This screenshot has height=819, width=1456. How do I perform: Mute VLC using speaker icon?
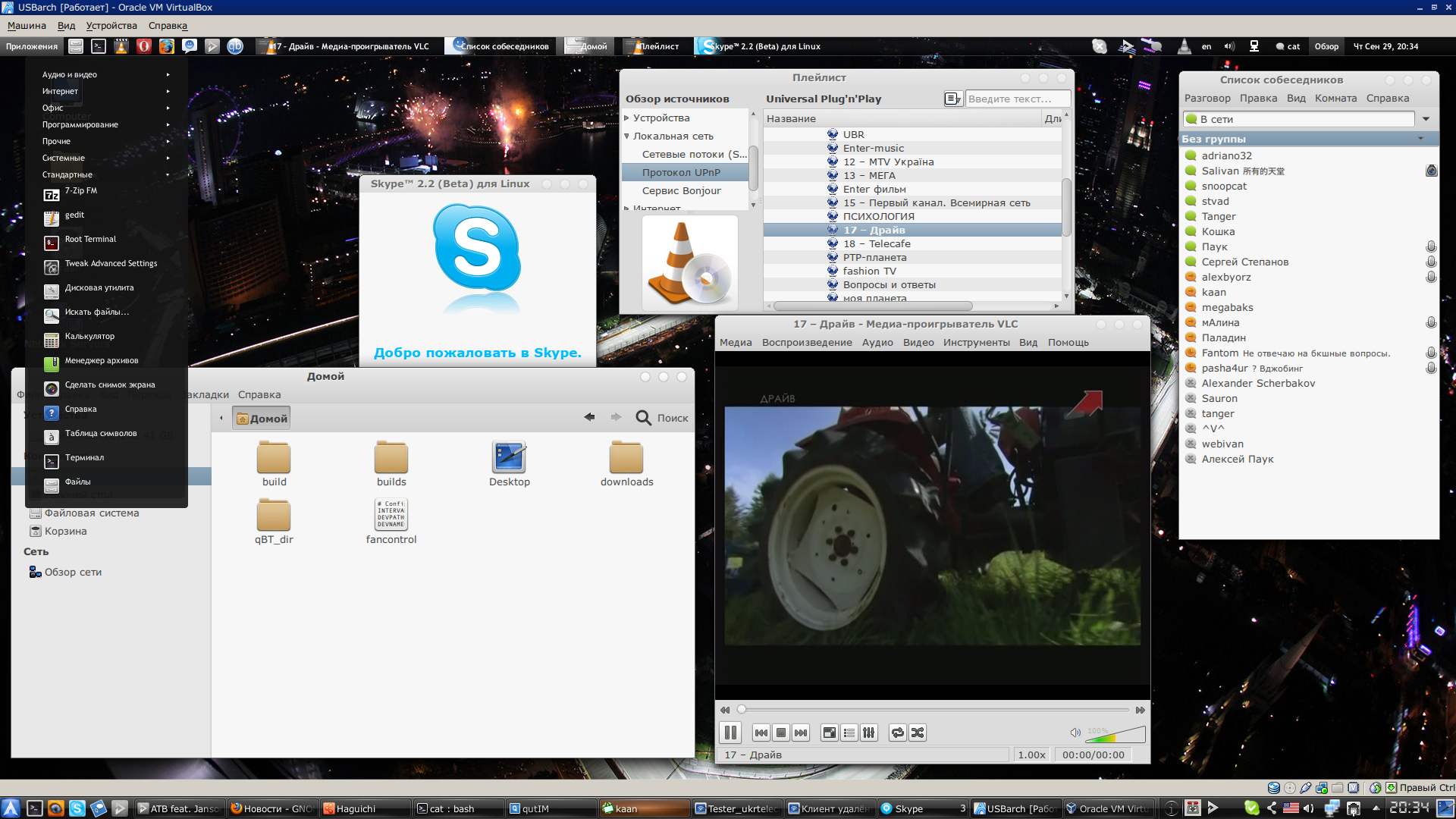pos(1075,733)
